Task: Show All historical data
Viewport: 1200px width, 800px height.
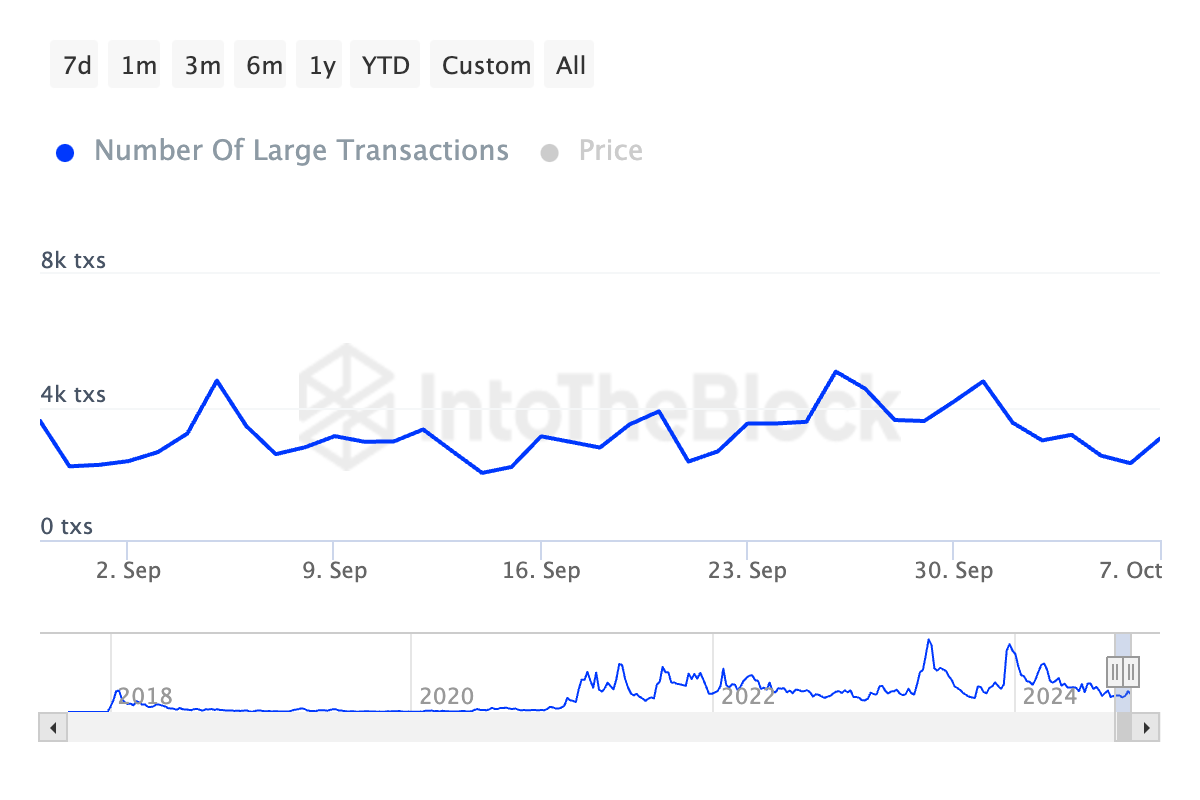Action: (x=570, y=66)
